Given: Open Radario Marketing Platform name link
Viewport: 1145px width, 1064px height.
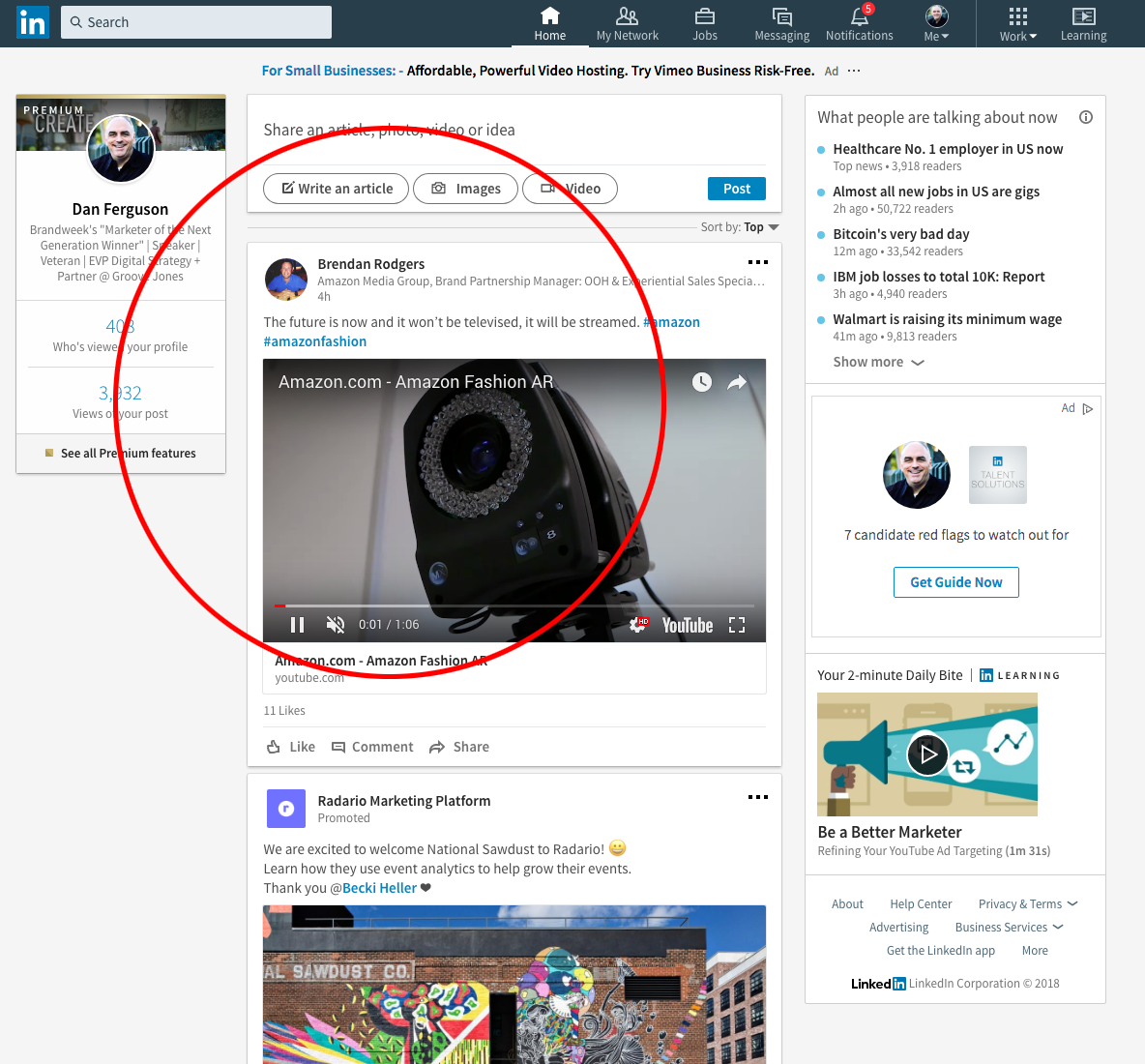Looking at the screenshot, I should tap(404, 801).
